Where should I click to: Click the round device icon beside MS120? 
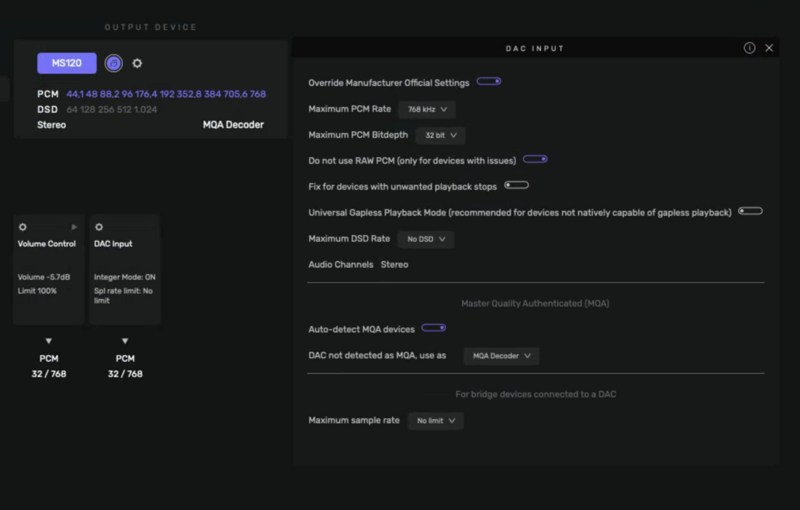(114, 63)
